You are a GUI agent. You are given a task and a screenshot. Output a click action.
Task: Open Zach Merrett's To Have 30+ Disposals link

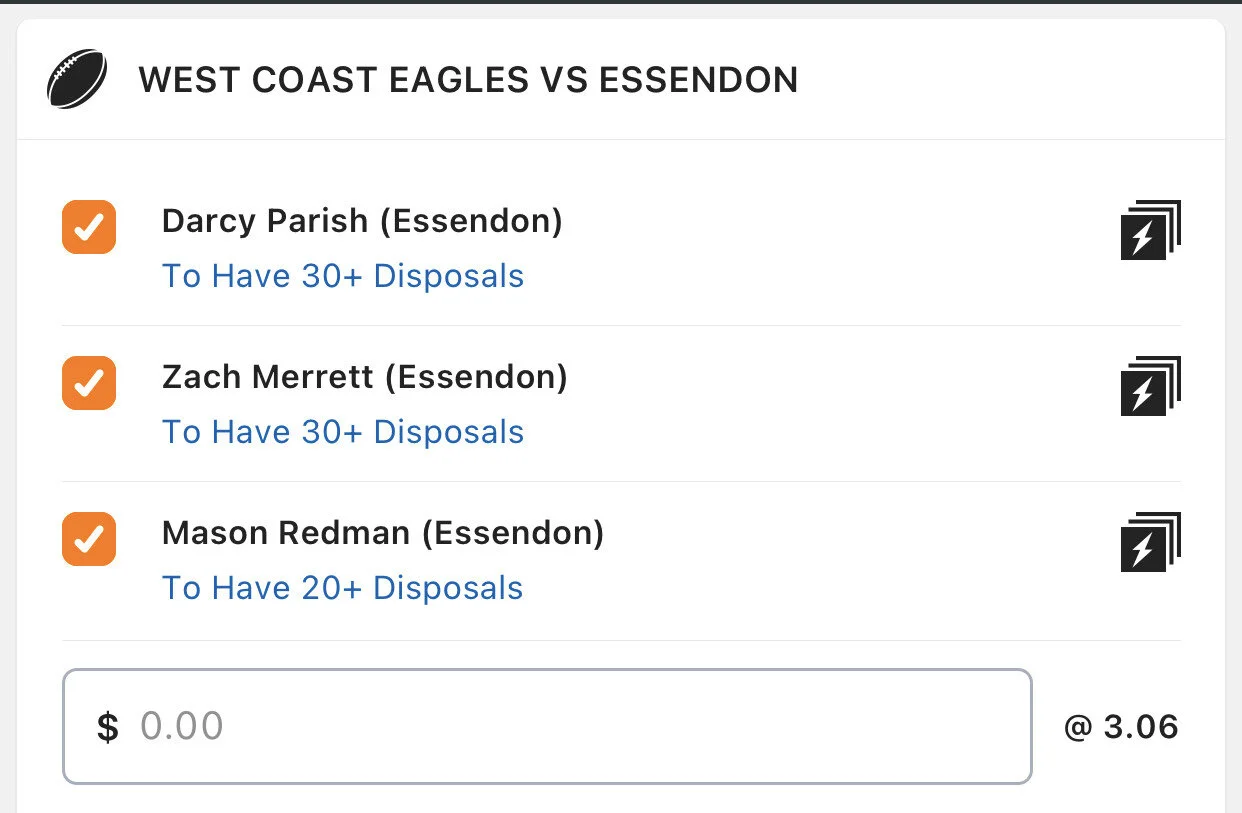[343, 432]
